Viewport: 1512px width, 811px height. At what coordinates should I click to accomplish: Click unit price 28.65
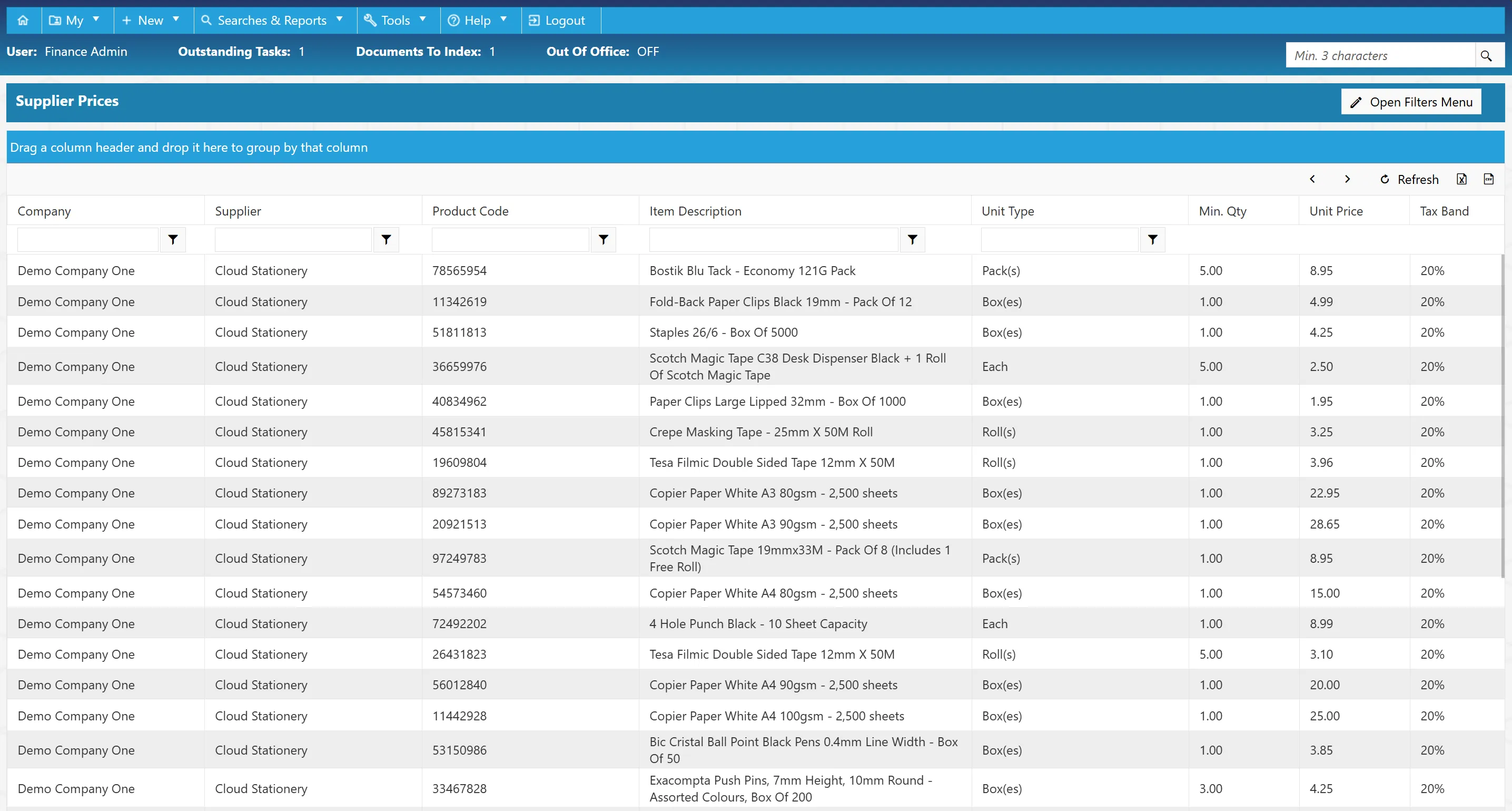[x=1324, y=524]
